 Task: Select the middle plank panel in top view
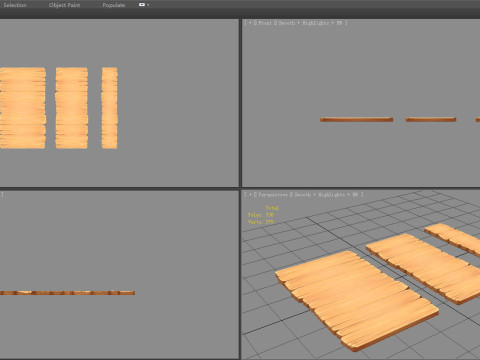pyautogui.click(x=72, y=108)
